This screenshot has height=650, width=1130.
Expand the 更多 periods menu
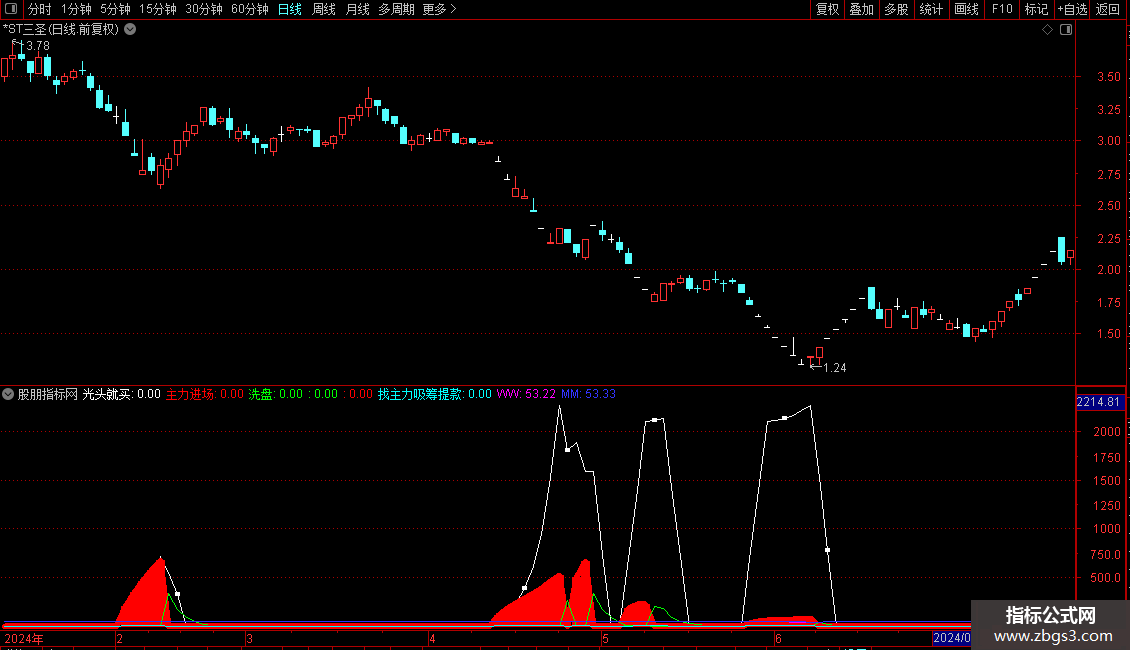(439, 9)
